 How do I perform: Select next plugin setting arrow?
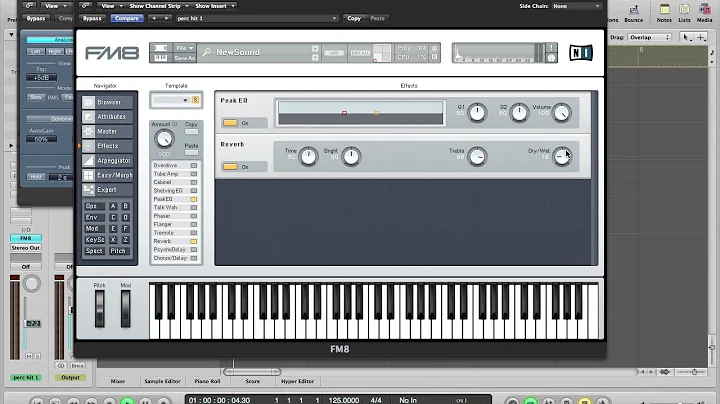[x=166, y=18]
